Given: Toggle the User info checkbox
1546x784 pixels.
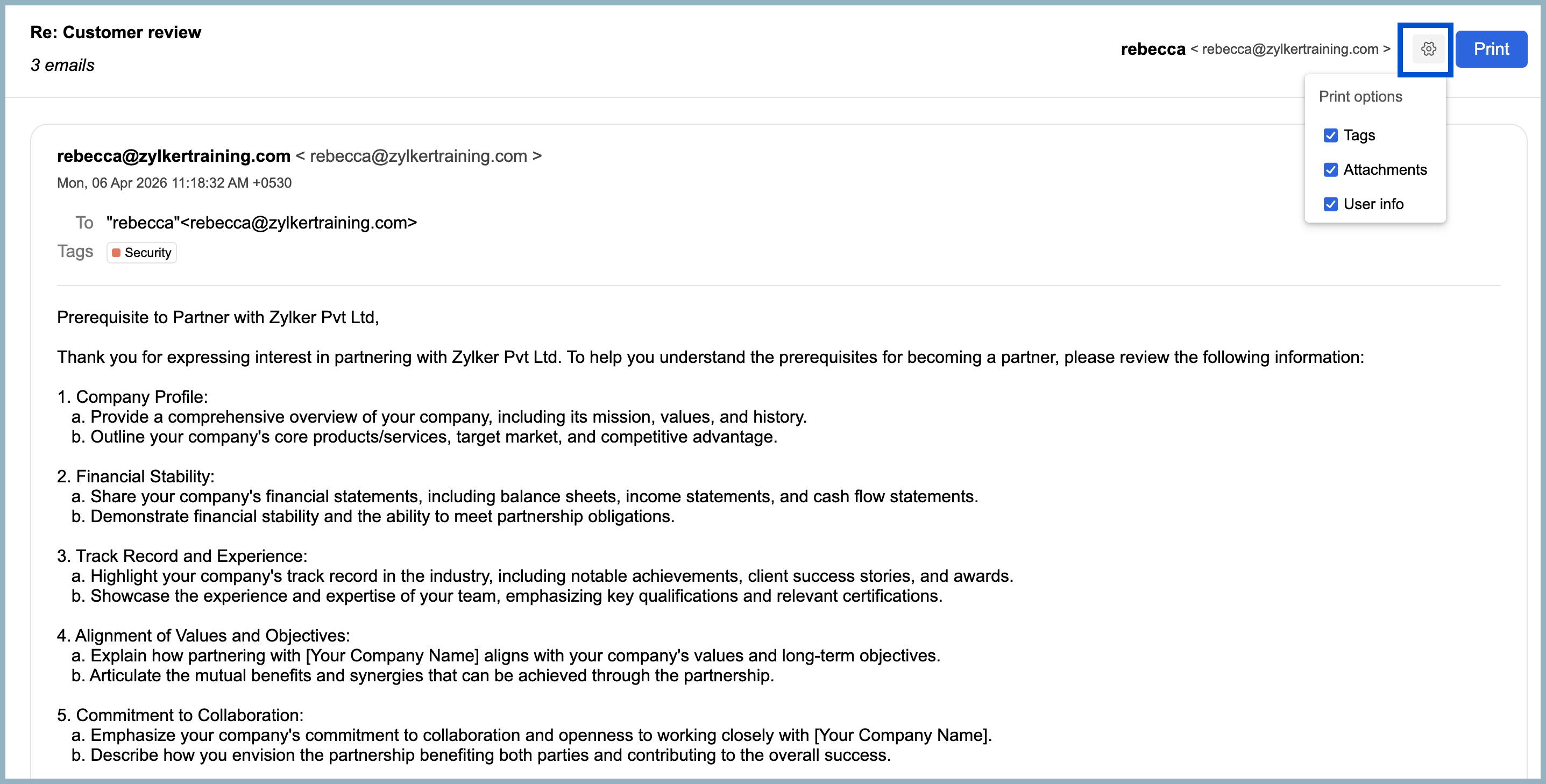Looking at the screenshot, I should pos(1330,204).
